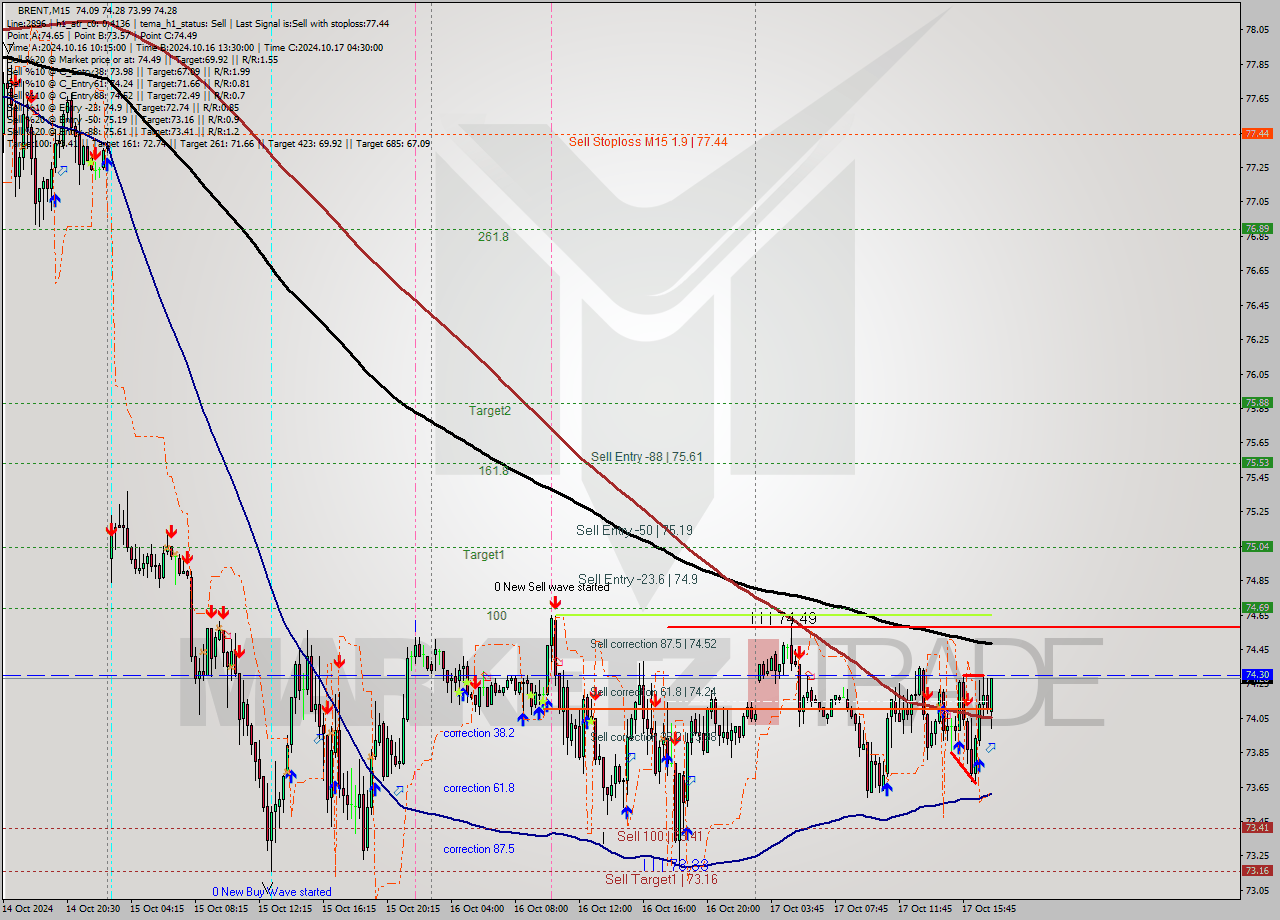Click the '0 New Buy Wave started' label
This screenshot has width=1280, height=920.
tap(271, 892)
